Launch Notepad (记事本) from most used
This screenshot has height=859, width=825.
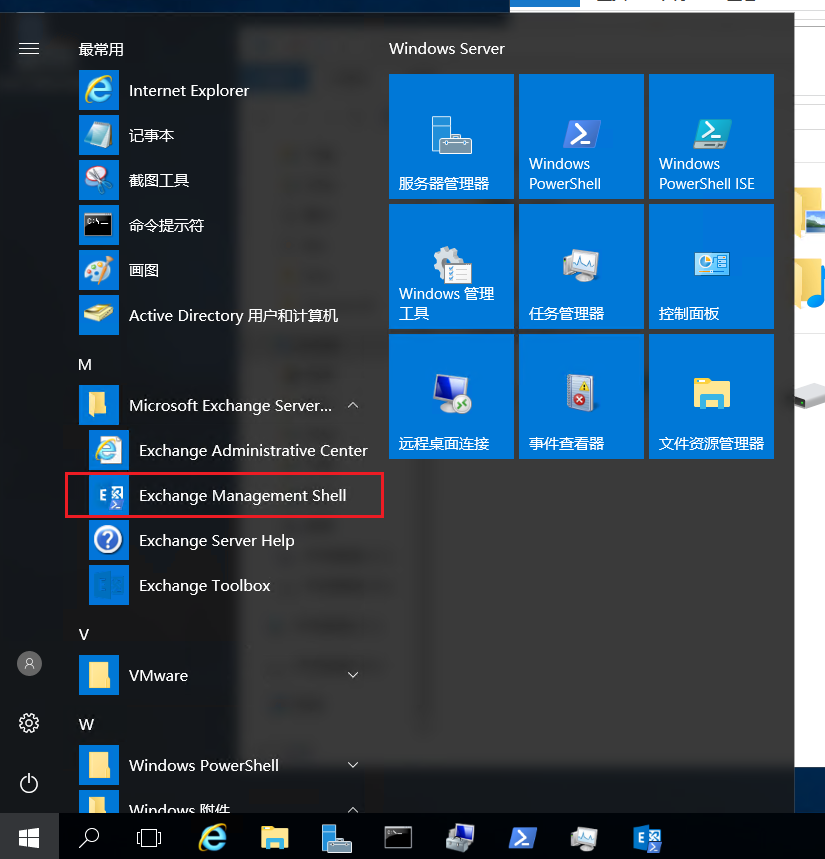[219, 135]
